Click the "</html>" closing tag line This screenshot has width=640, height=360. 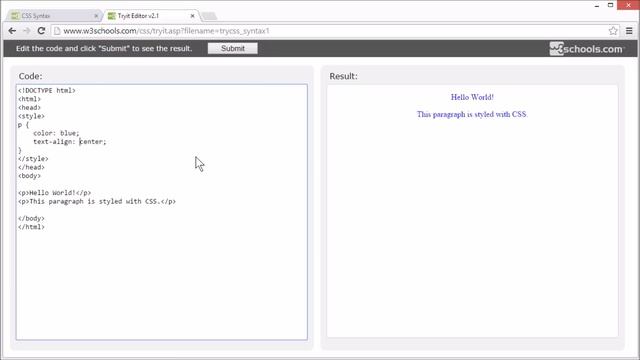tap(31, 227)
